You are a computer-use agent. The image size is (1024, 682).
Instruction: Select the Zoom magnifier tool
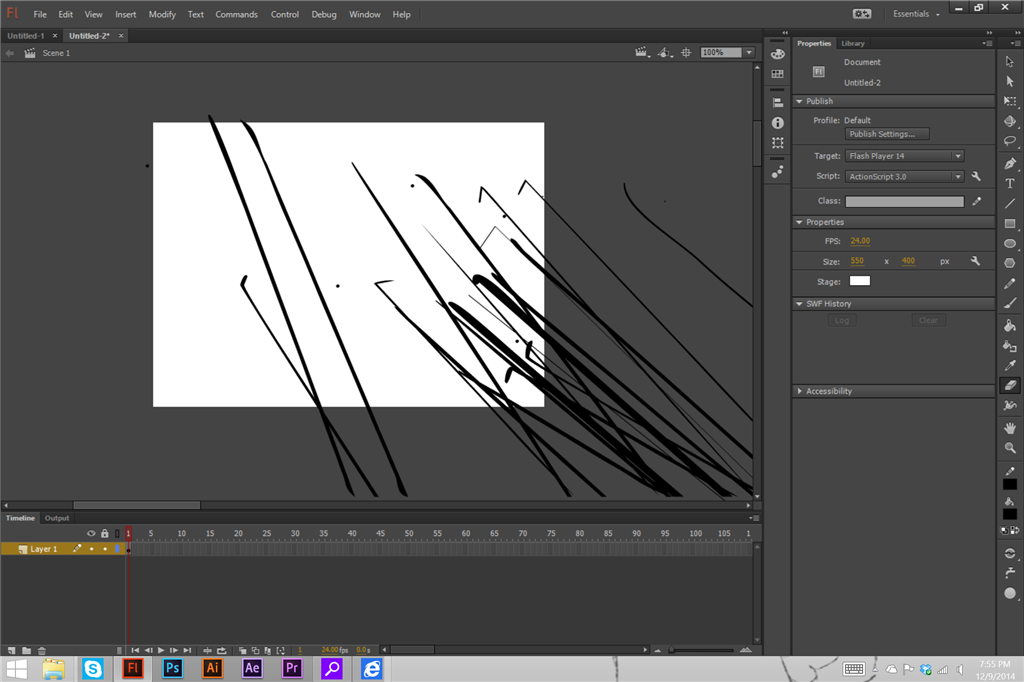pyautogui.click(x=1010, y=448)
